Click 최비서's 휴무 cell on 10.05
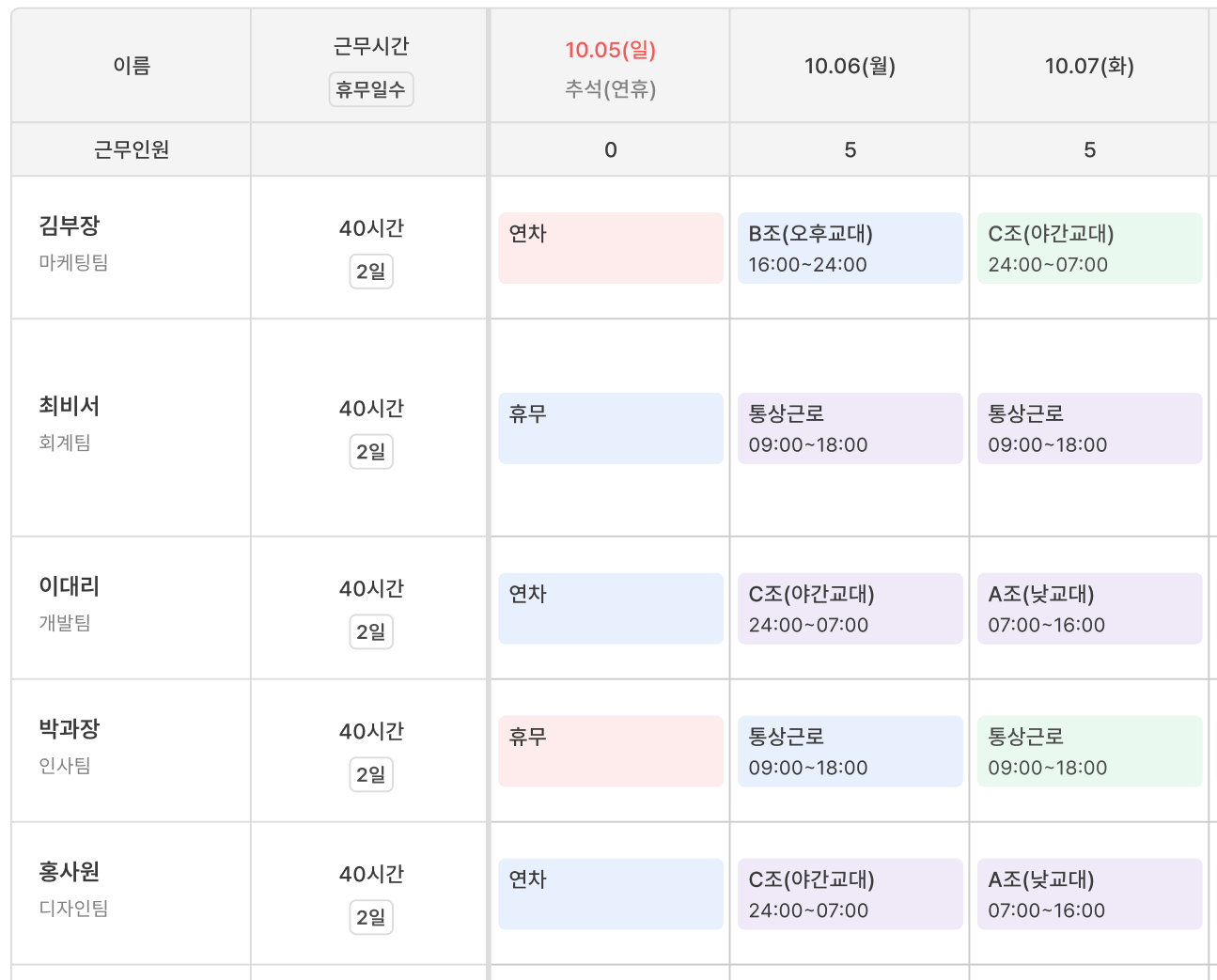 (x=611, y=428)
